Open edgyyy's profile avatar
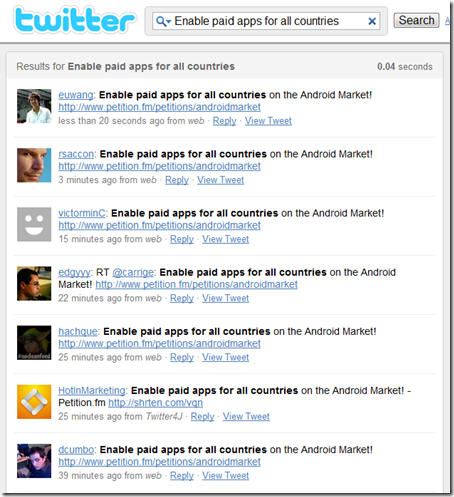Image resolution: width=454 pixels, height=497 pixels. pyautogui.click(x=34, y=283)
